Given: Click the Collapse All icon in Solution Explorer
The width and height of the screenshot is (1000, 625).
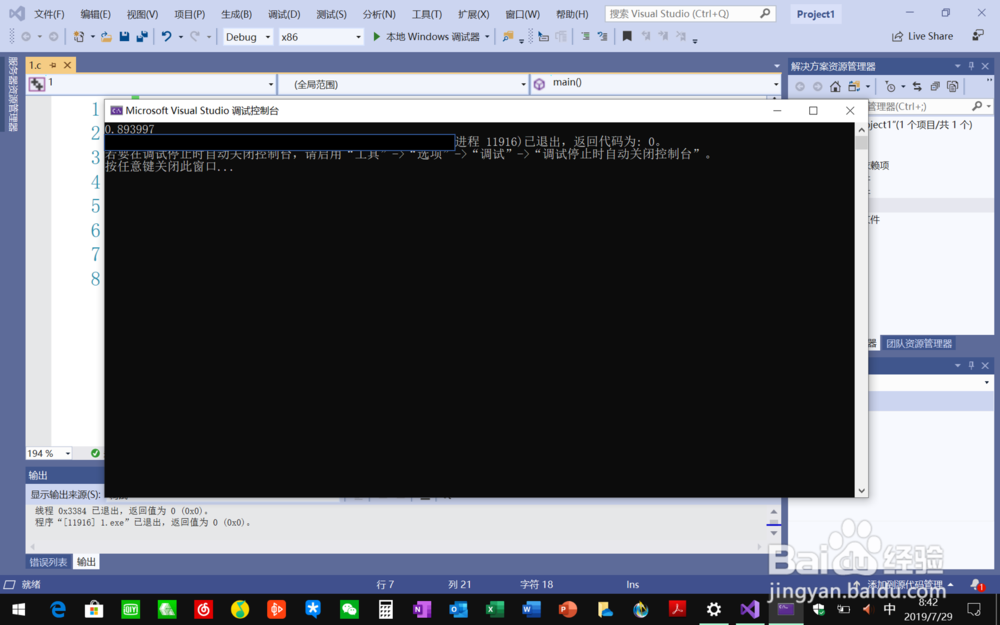Looking at the screenshot, I should pos(935,86).
